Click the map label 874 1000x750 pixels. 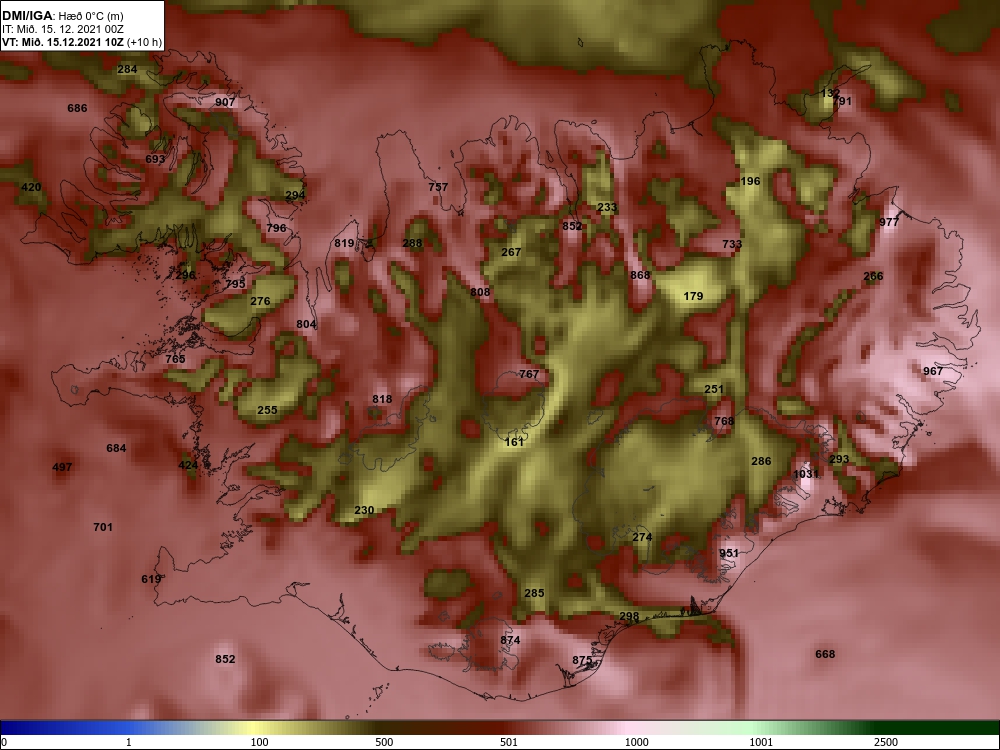tap(510, 640)
